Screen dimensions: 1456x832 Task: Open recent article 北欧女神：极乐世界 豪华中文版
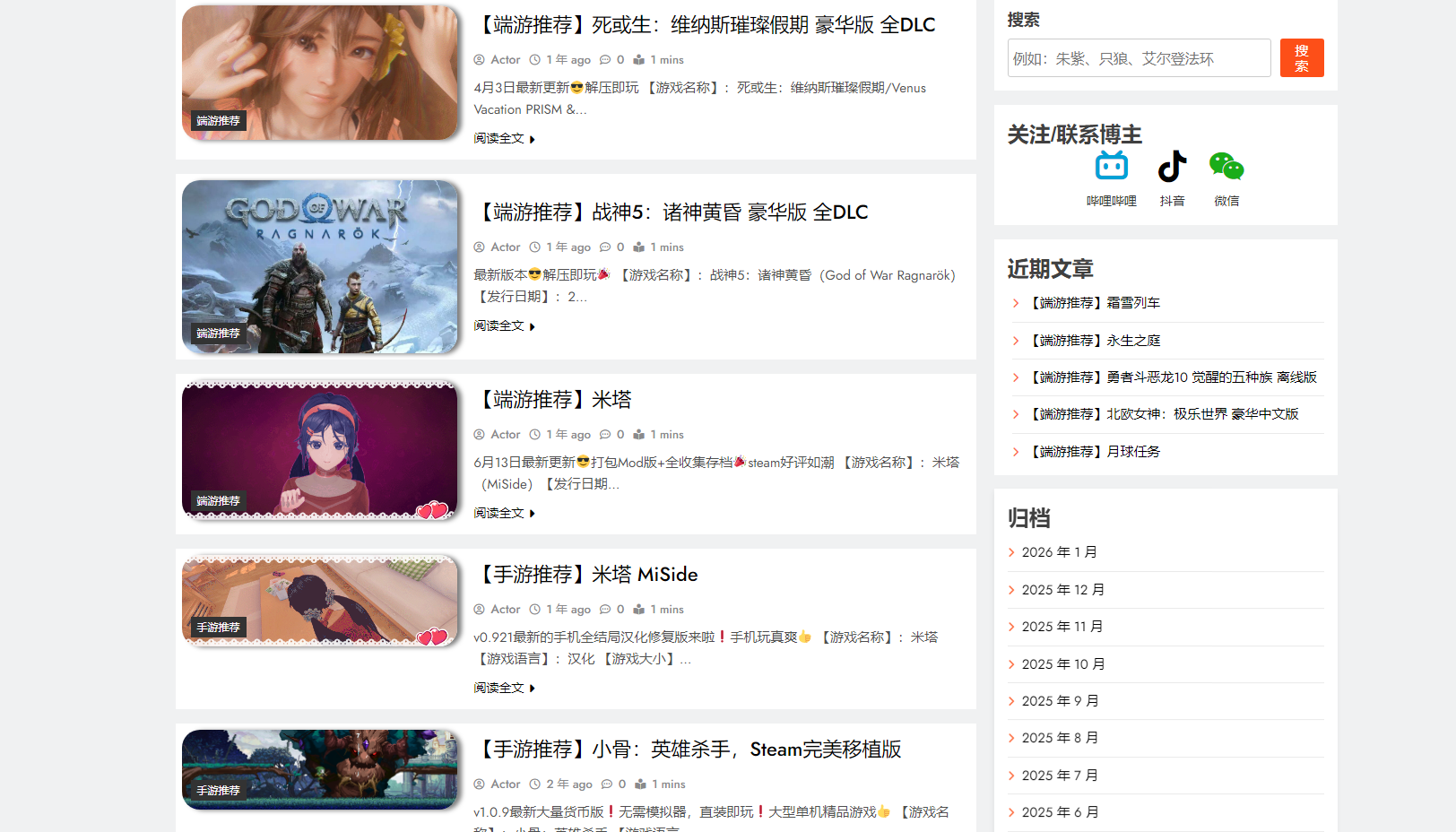[x=1162, y=414]
